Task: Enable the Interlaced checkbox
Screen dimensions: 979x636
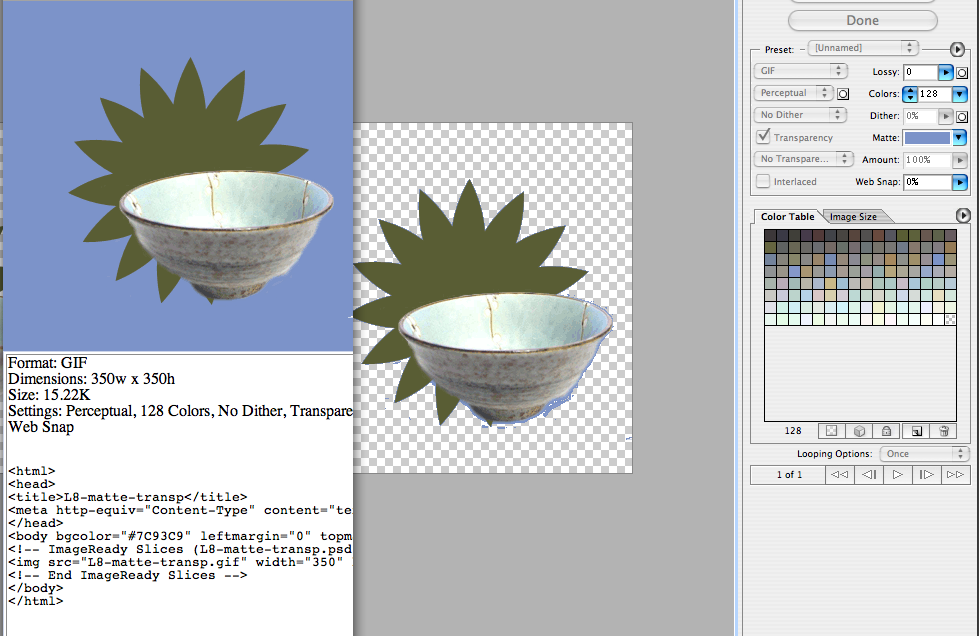Action: coord(763,181)
